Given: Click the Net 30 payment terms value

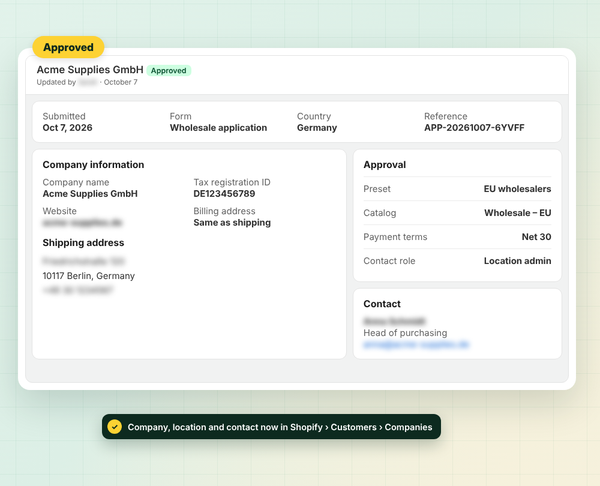Looking at the screenshot, I should click(536, 237).
